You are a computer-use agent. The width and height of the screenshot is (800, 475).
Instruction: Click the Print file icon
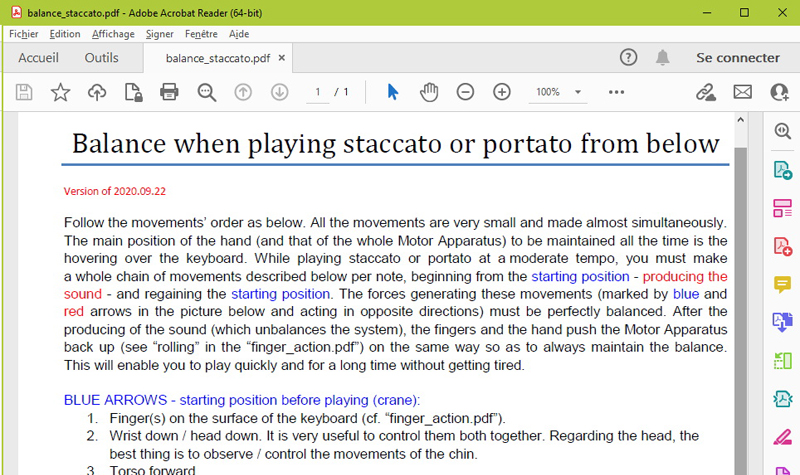tap(169, 92)
